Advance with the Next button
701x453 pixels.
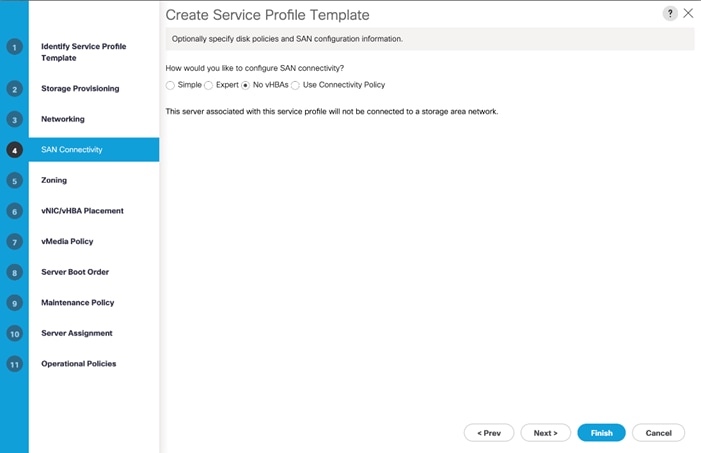click(x=545, y=432)
